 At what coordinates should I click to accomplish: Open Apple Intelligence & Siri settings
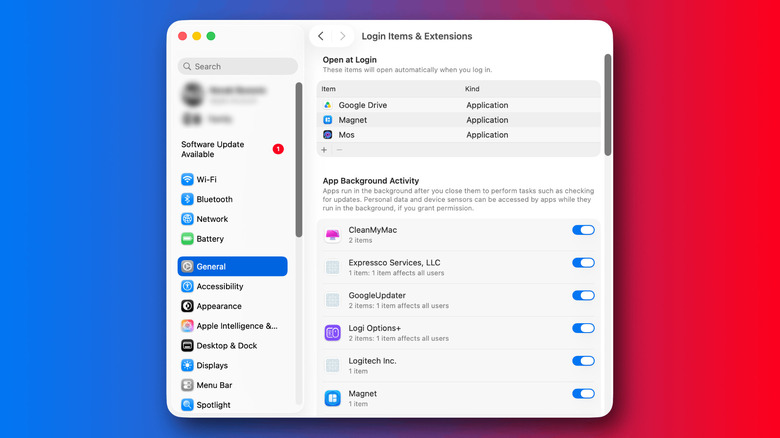point(232,326)
